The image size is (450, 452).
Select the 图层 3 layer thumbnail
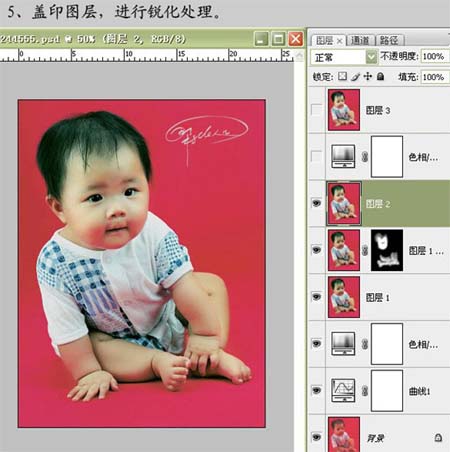point(344,109)
